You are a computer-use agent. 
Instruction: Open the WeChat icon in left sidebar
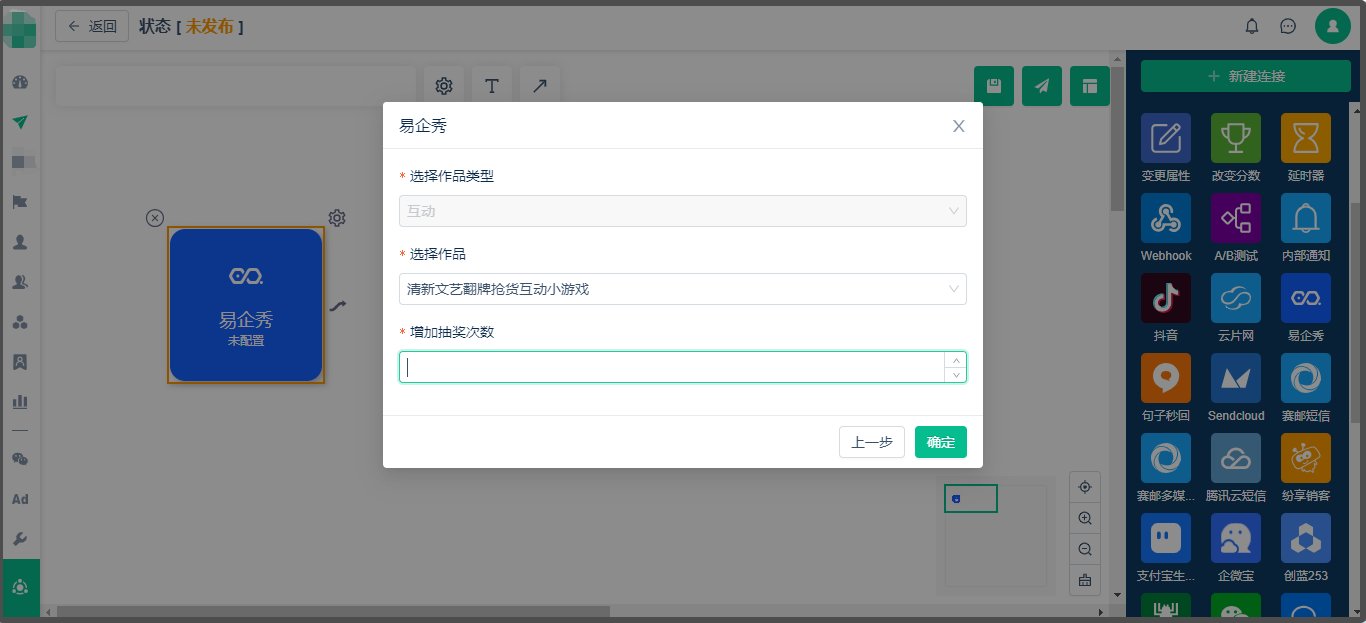click(20, 459)
